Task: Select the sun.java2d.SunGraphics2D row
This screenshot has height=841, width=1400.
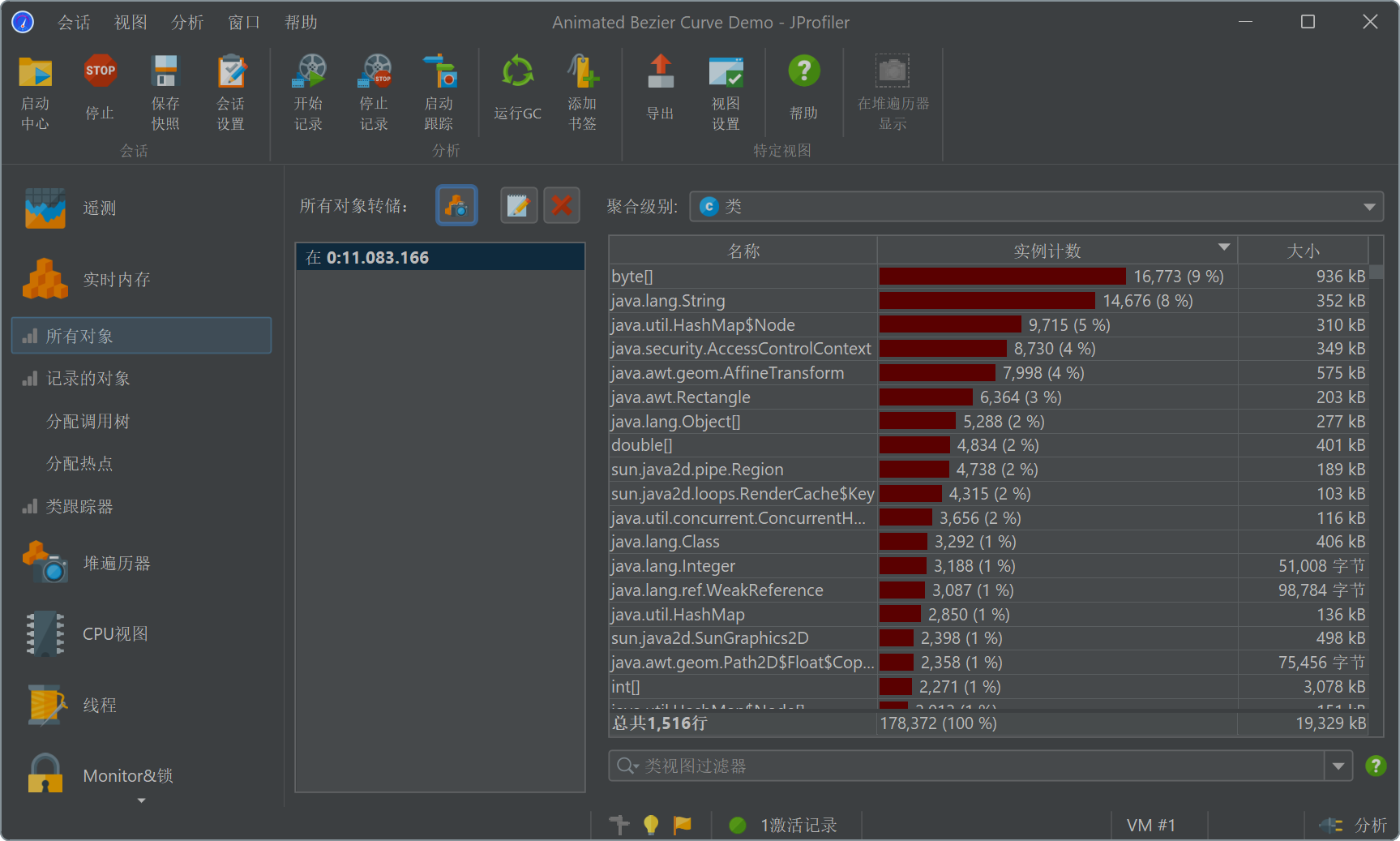Action: 988,638
